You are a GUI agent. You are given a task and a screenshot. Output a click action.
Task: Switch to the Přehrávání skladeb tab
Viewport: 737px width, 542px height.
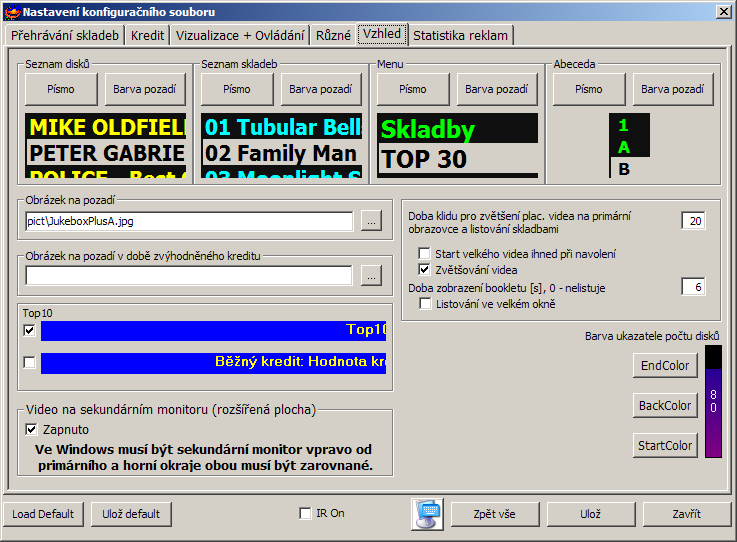[65, 35]
